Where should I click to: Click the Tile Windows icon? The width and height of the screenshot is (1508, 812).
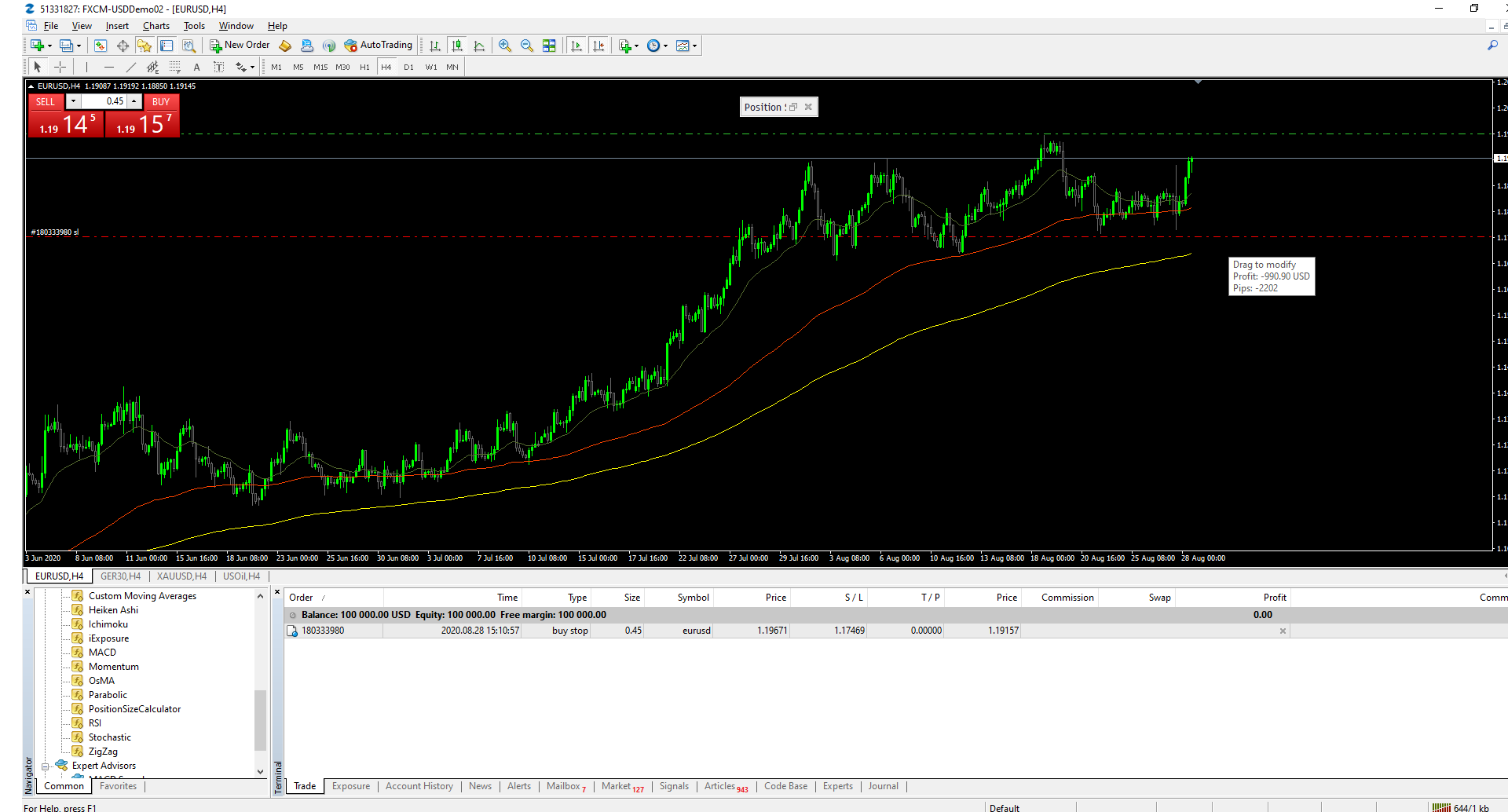(x=549, y=46)
